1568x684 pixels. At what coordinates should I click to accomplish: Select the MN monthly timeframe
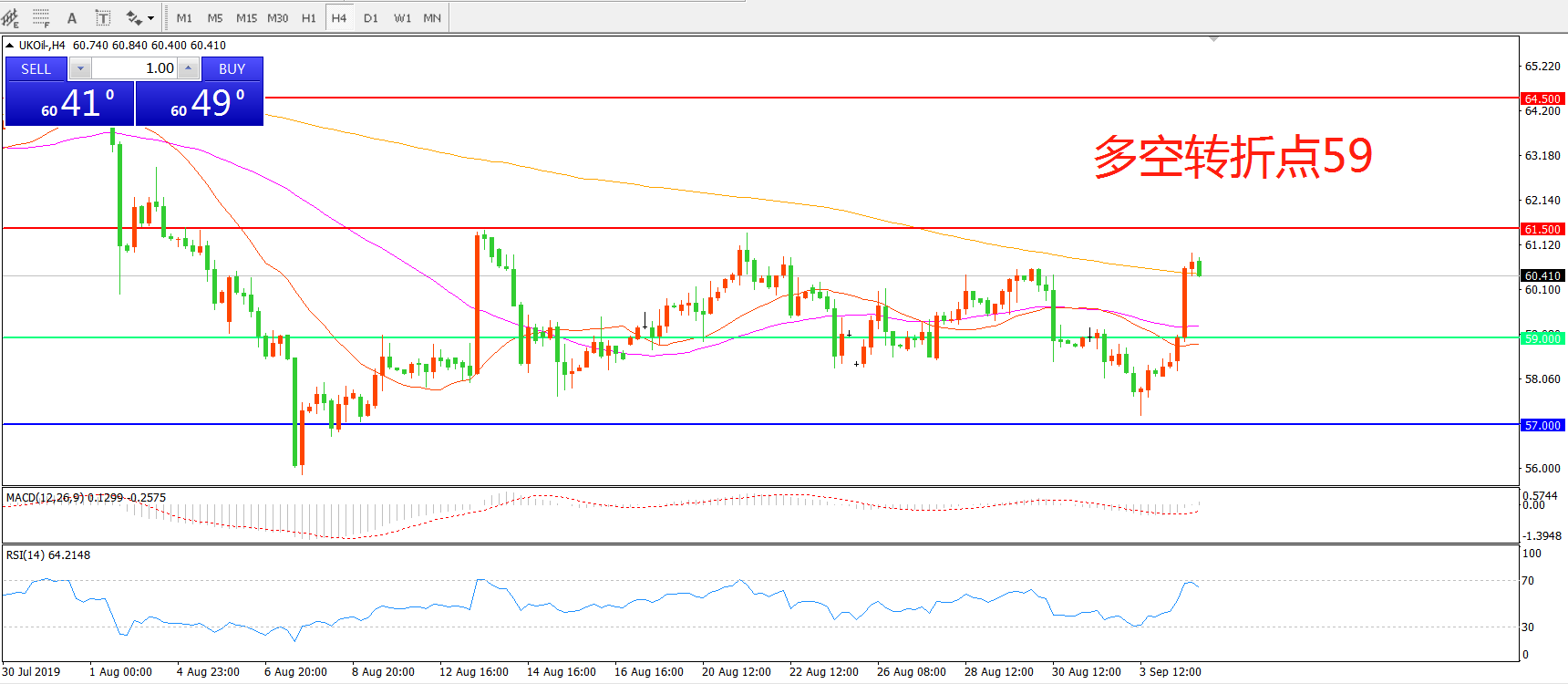[432, 17]
